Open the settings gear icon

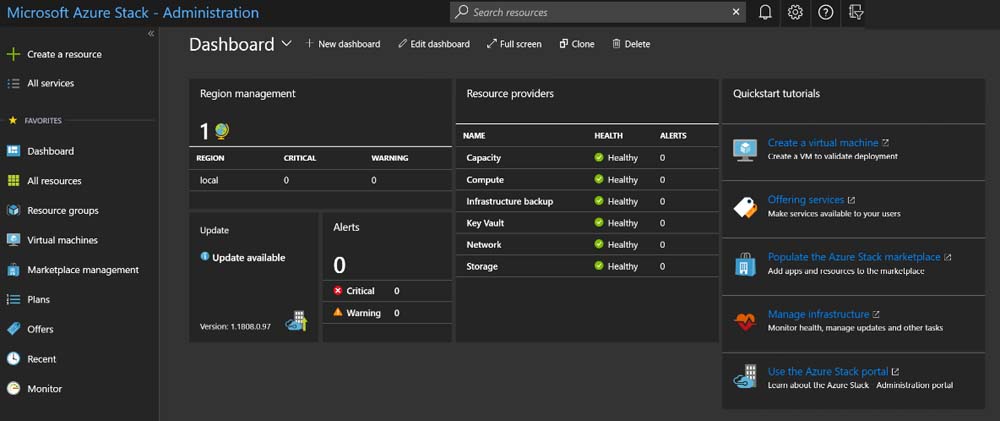click(795, 12)
